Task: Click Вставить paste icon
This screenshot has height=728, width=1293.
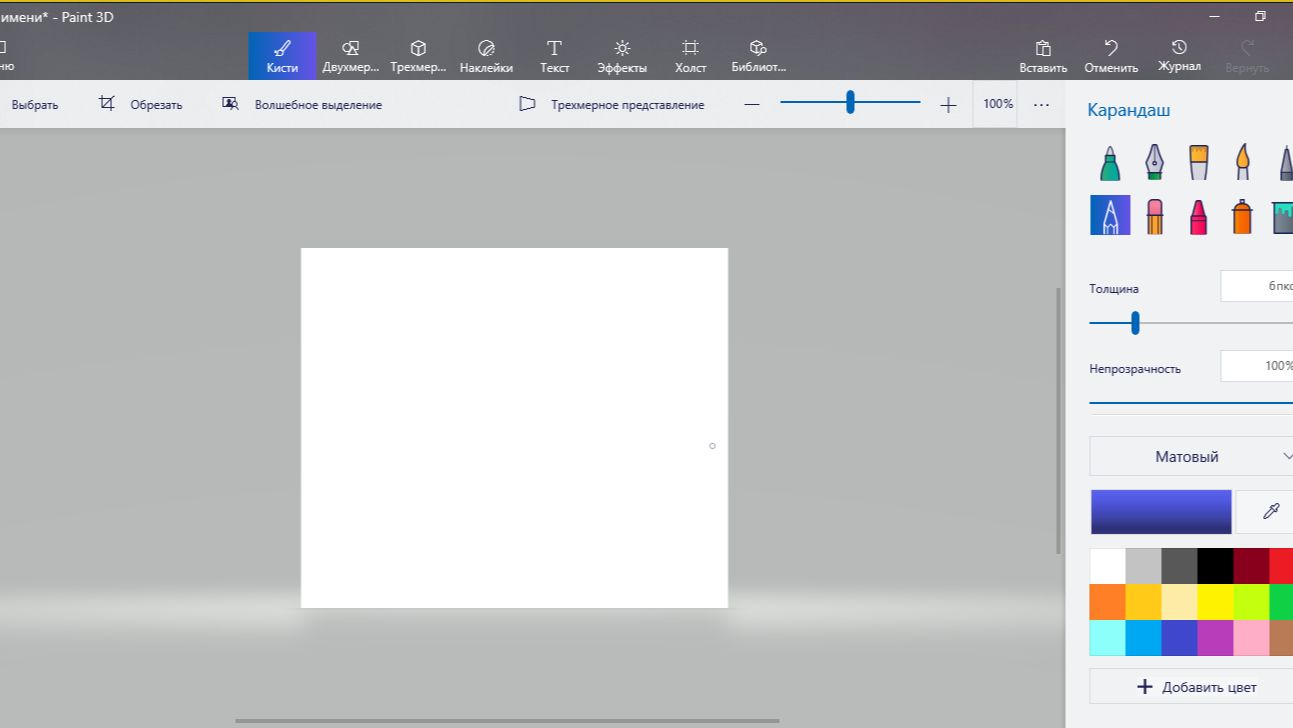Action: (x=1043, y=56)
